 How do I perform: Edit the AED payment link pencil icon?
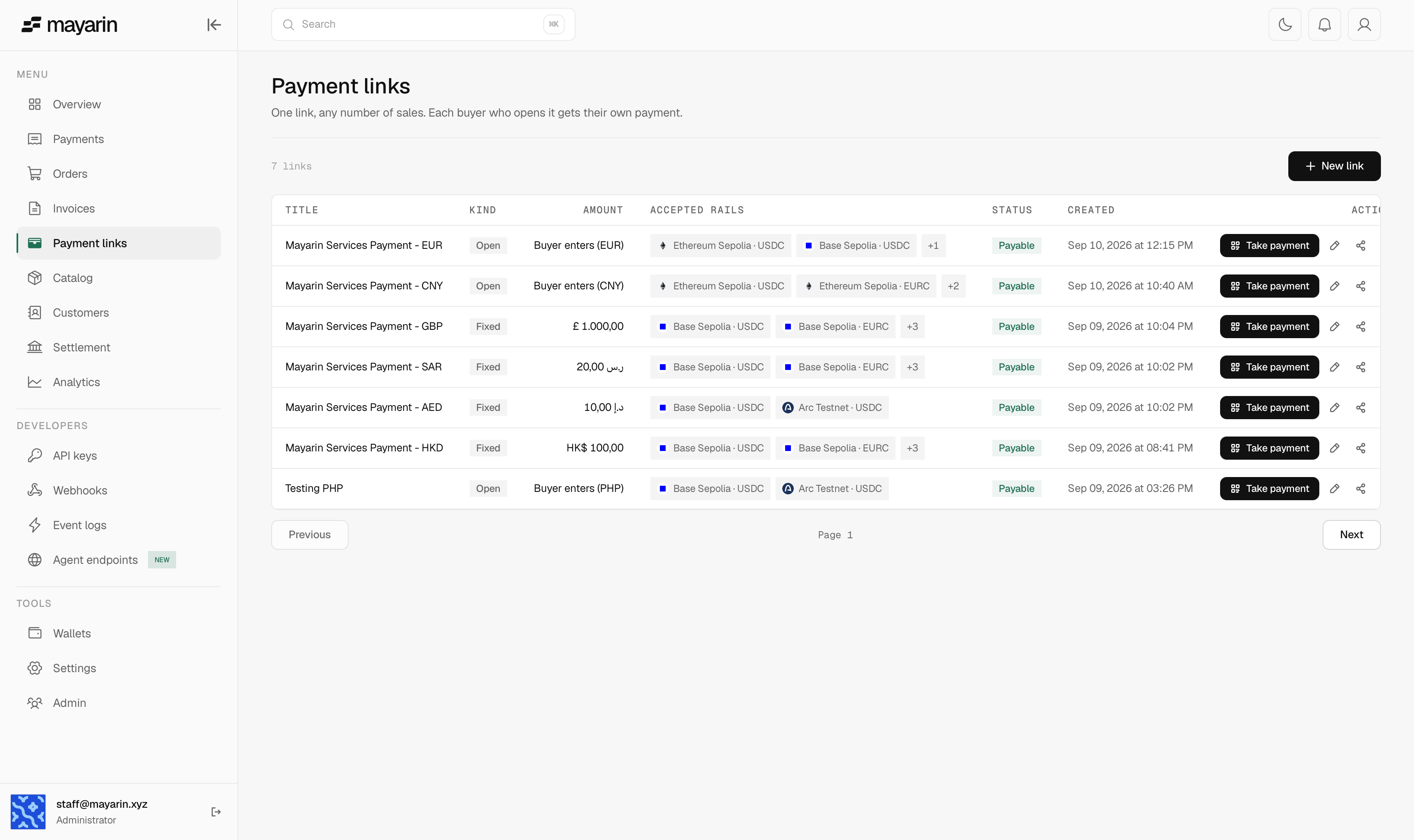tap(1335, 408)
